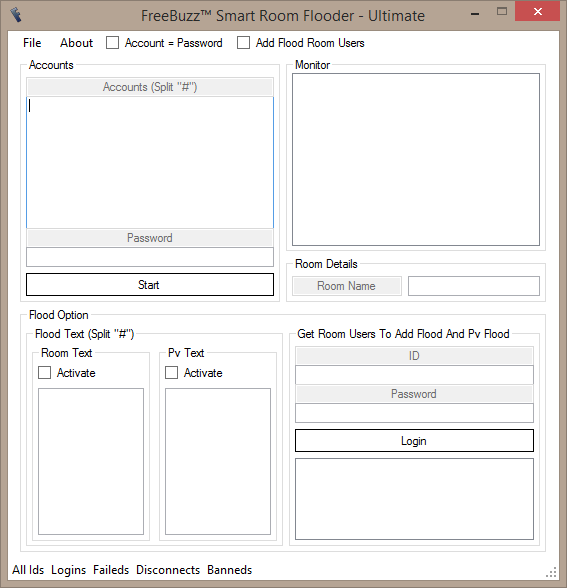This screenshot has width=567, height=588.
Task: Click the Password field under Accounts
Action: [150, 257]
